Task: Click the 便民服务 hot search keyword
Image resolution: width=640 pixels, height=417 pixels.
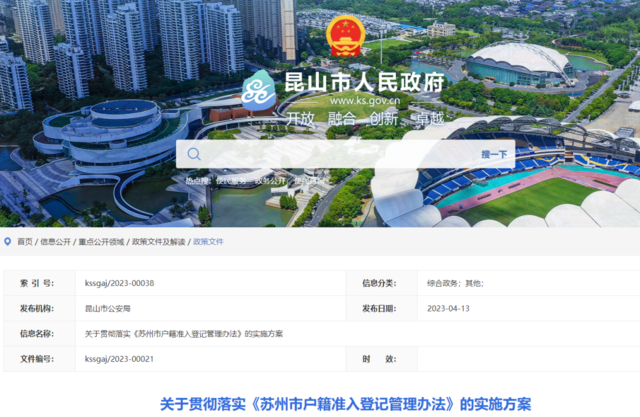Action: click(x=229, y=181)
